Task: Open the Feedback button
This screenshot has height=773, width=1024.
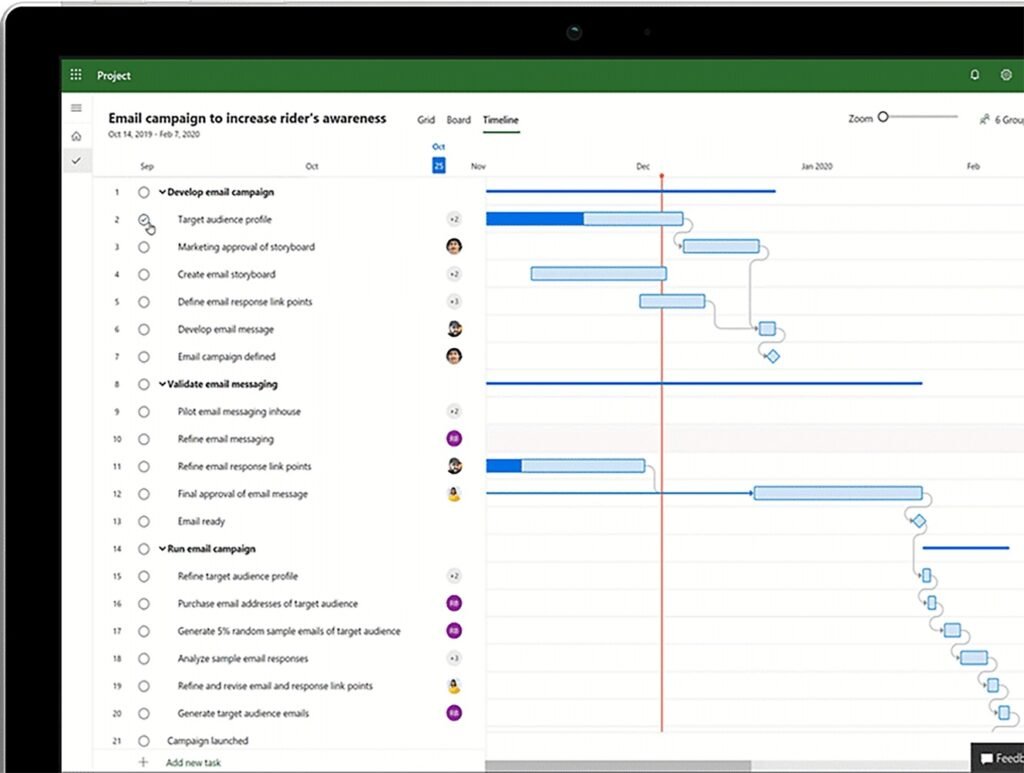Action: 1000,758
